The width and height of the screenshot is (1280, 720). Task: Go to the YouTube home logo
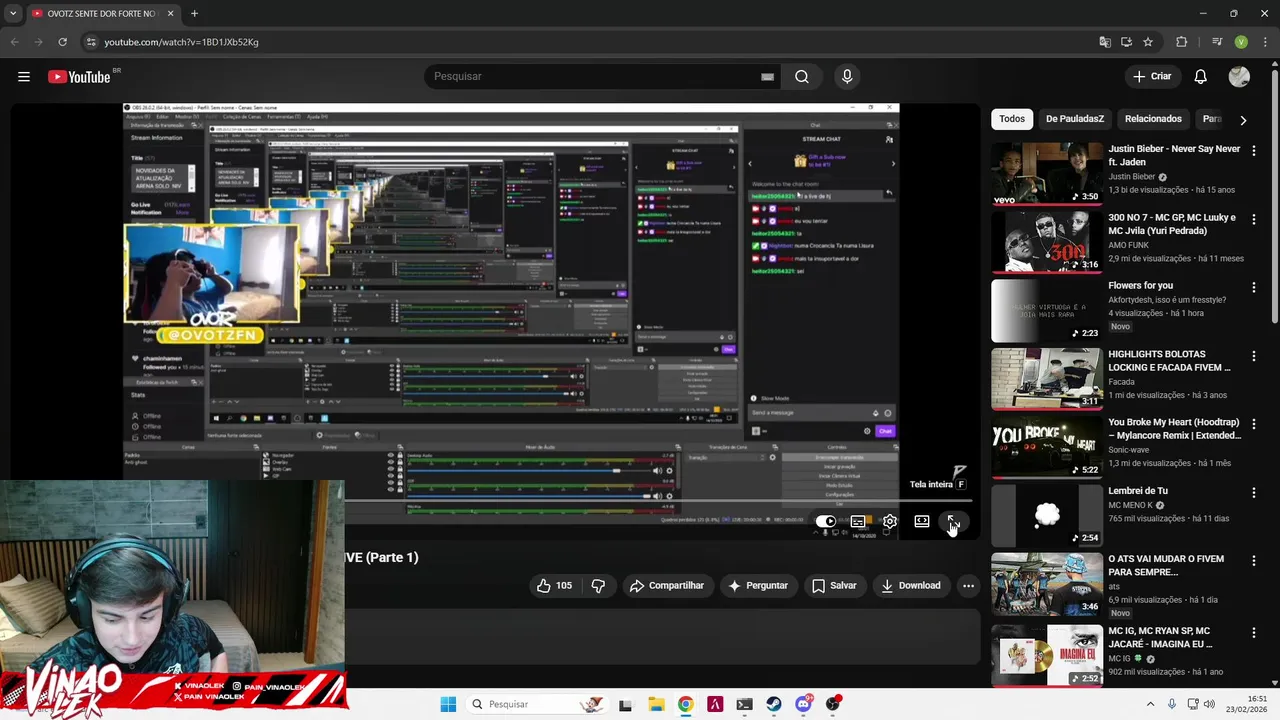(x=79, y=77)
